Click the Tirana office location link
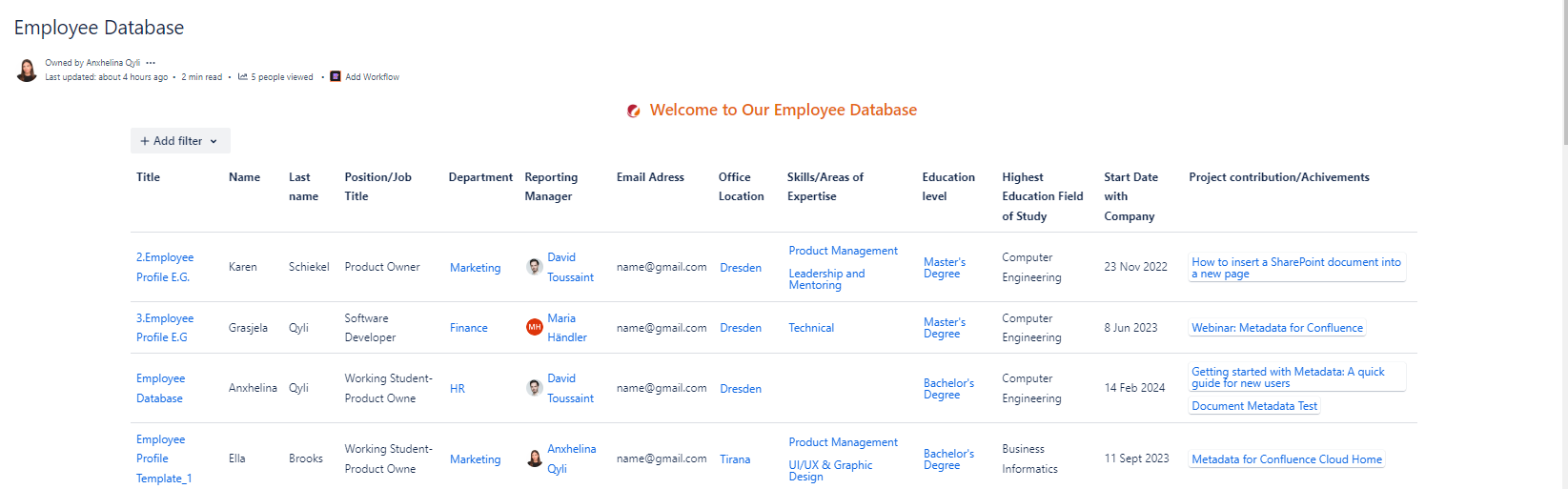This screenshot has height=489, width=1568. [734, 459]
